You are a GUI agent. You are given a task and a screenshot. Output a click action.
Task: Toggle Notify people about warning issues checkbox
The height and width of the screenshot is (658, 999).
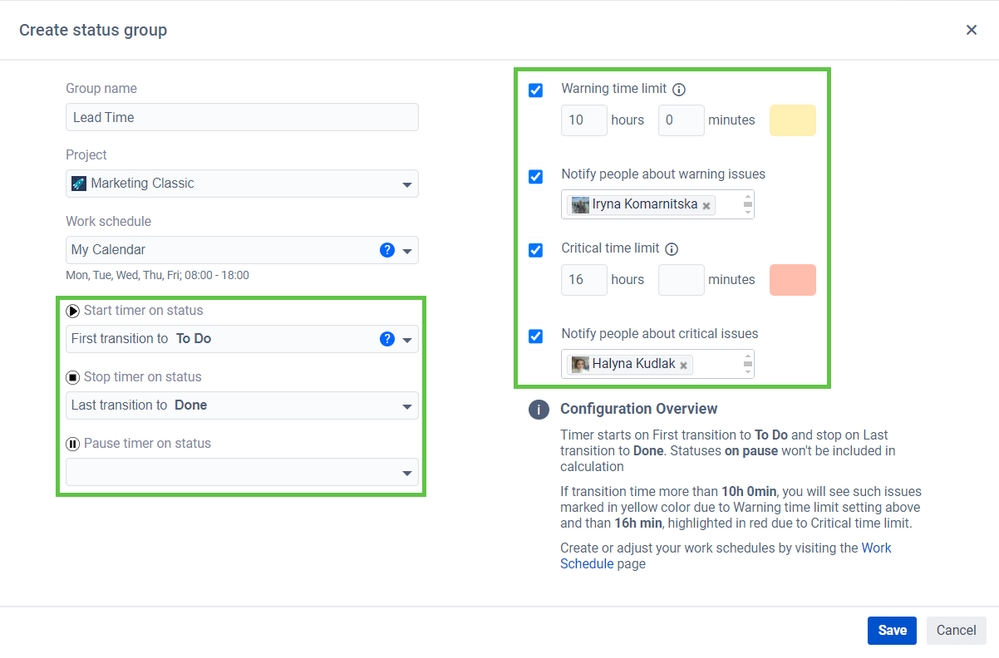pos(536,176)
